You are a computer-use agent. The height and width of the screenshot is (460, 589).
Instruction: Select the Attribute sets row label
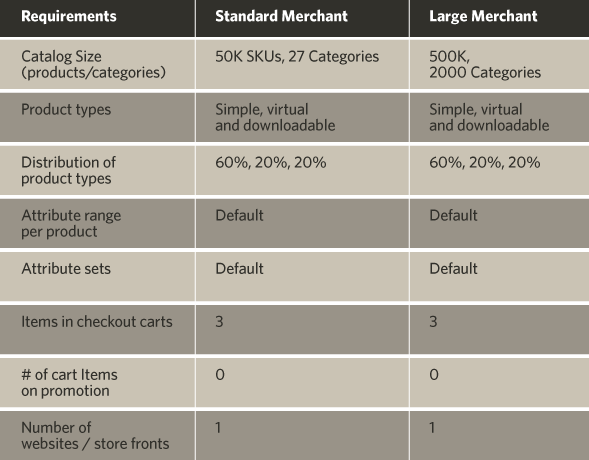(x=66, y=269)
